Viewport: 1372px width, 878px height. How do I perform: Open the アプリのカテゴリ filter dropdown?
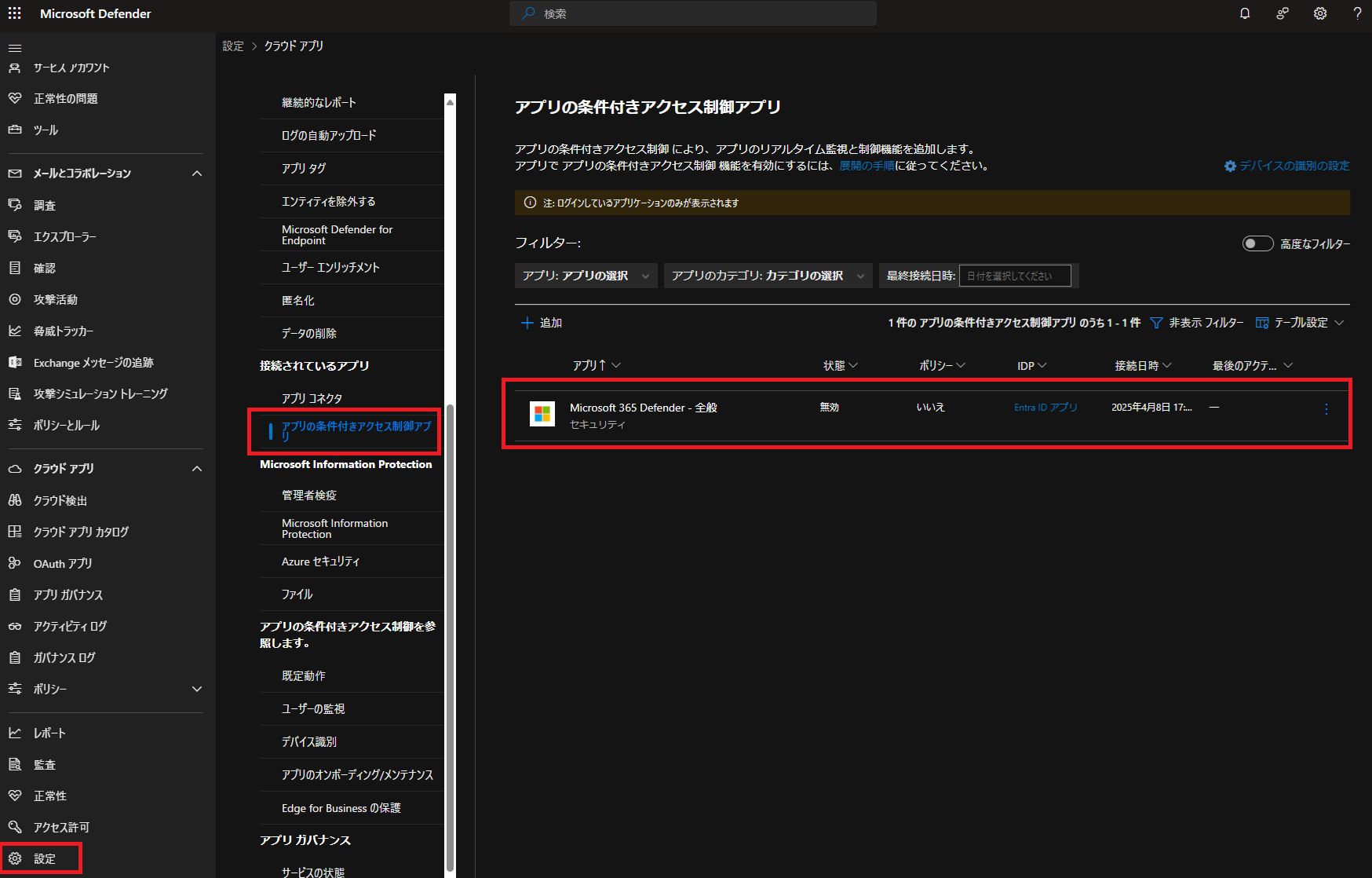pyautogui.click(x=768, y=276)
